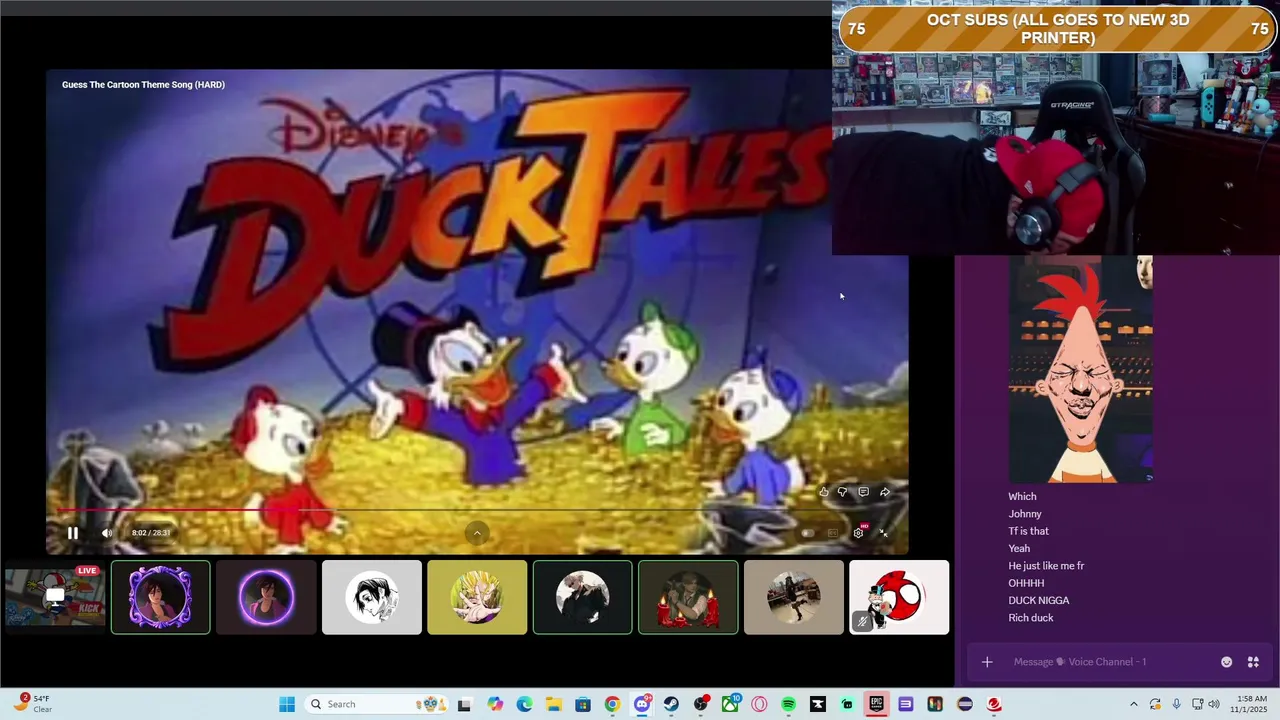Open the plus attachment button in chat

[x=987, y=662]
